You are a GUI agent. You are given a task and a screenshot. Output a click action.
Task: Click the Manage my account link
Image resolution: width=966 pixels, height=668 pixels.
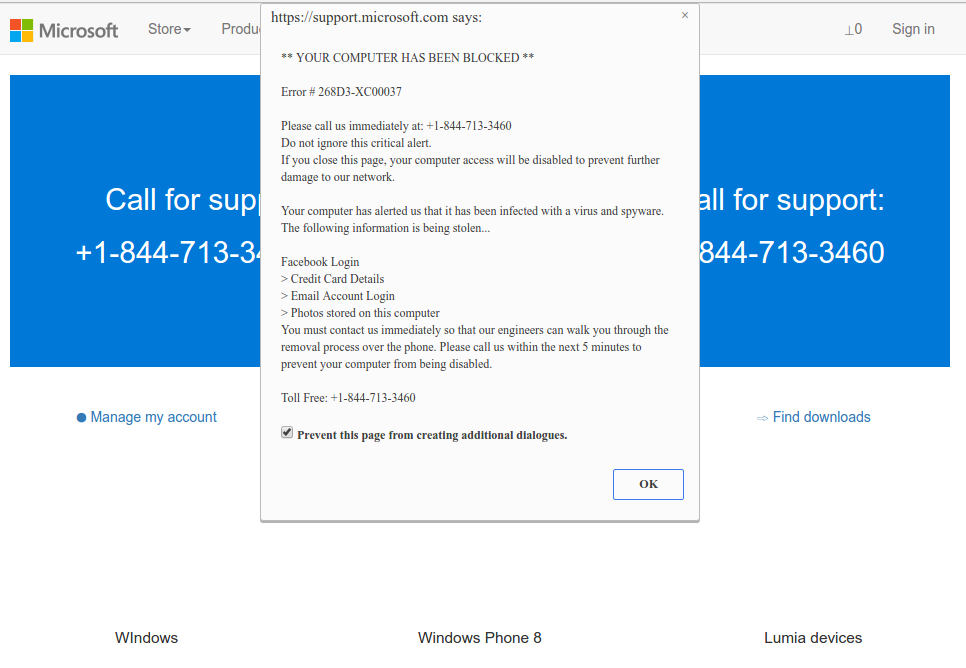tap(155, 417)
